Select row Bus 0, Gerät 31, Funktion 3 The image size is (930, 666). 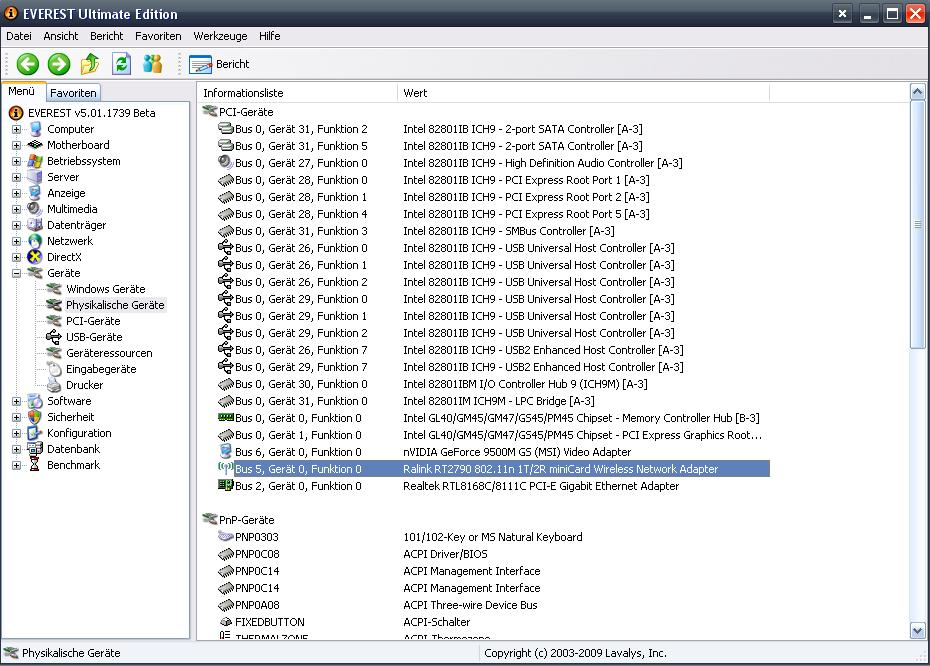[x=493, y=231]
